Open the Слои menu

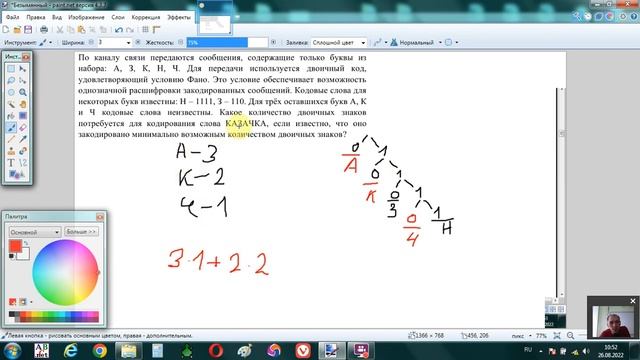pyautogui.click(x=118, y=17)
